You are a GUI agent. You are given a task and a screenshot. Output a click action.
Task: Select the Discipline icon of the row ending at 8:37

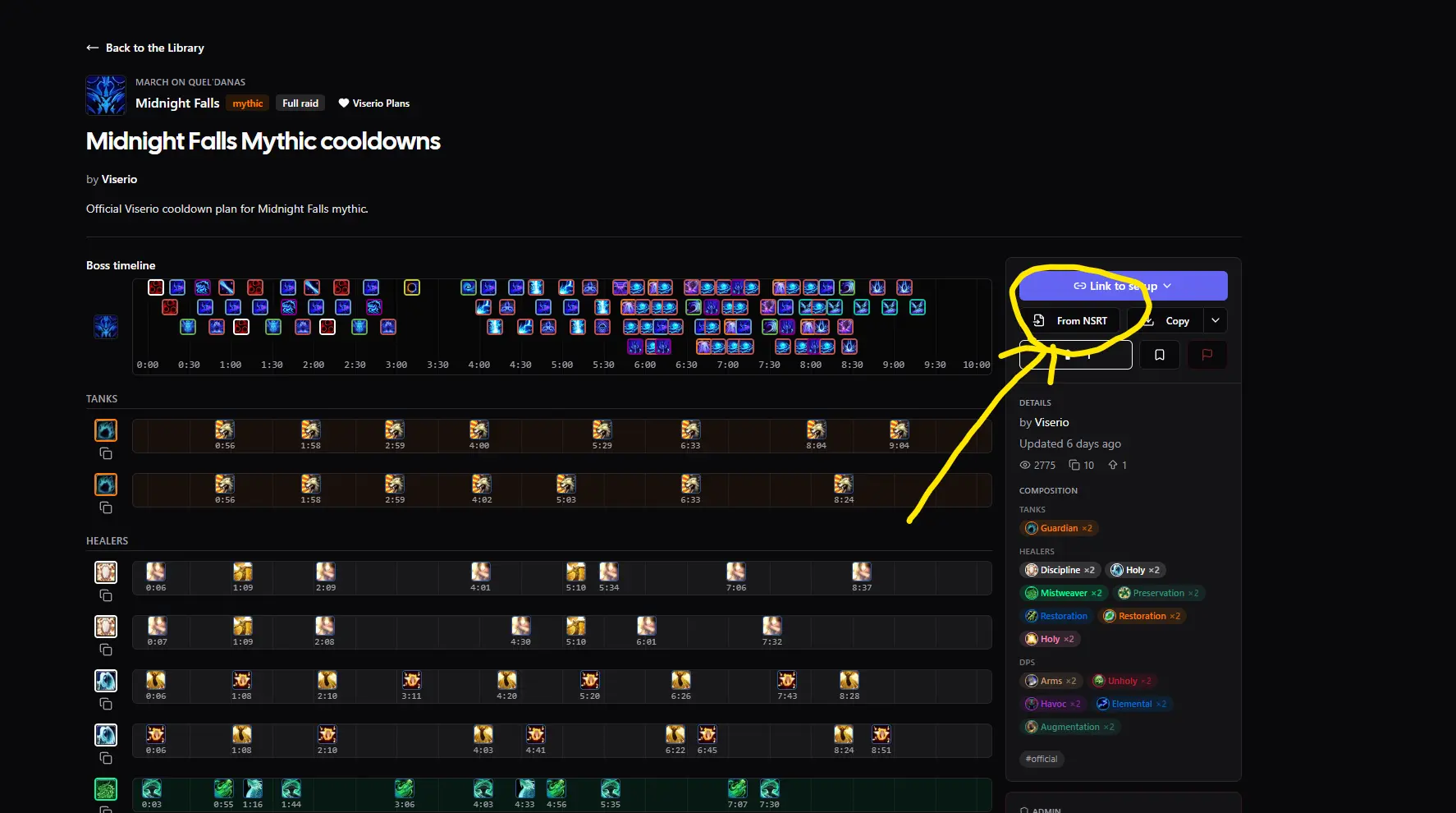pyautogui.click(x=106, y=572)
